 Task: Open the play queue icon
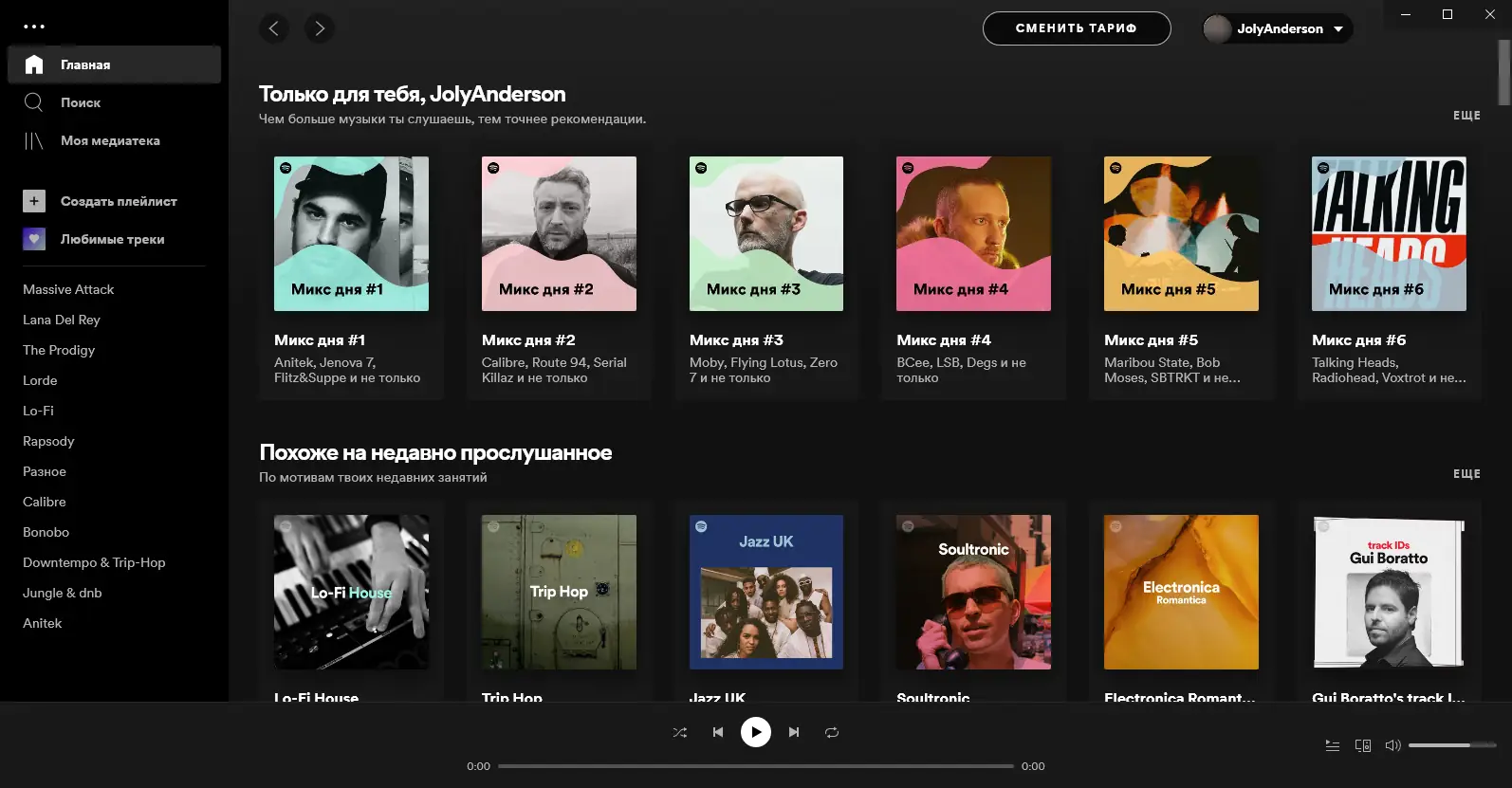(1333, 745)
